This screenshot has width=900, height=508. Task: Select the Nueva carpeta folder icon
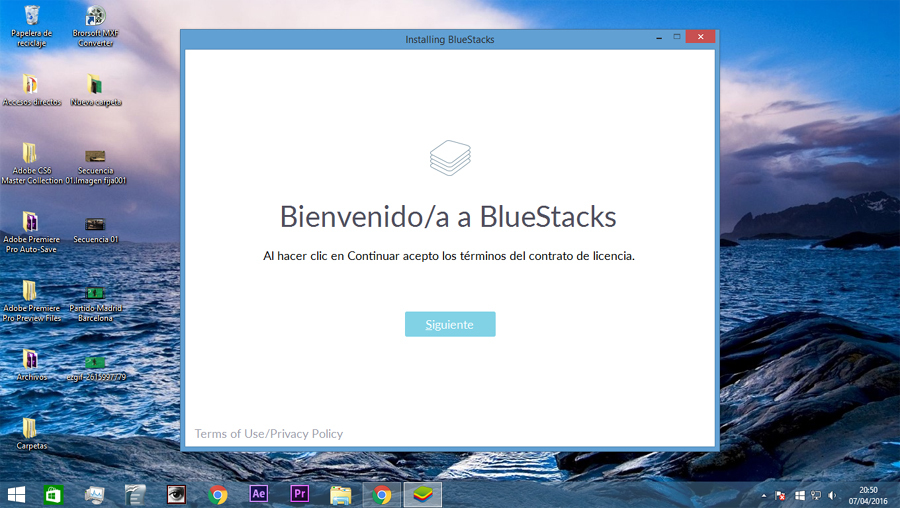pyautogui.click(x=95, y=84)
